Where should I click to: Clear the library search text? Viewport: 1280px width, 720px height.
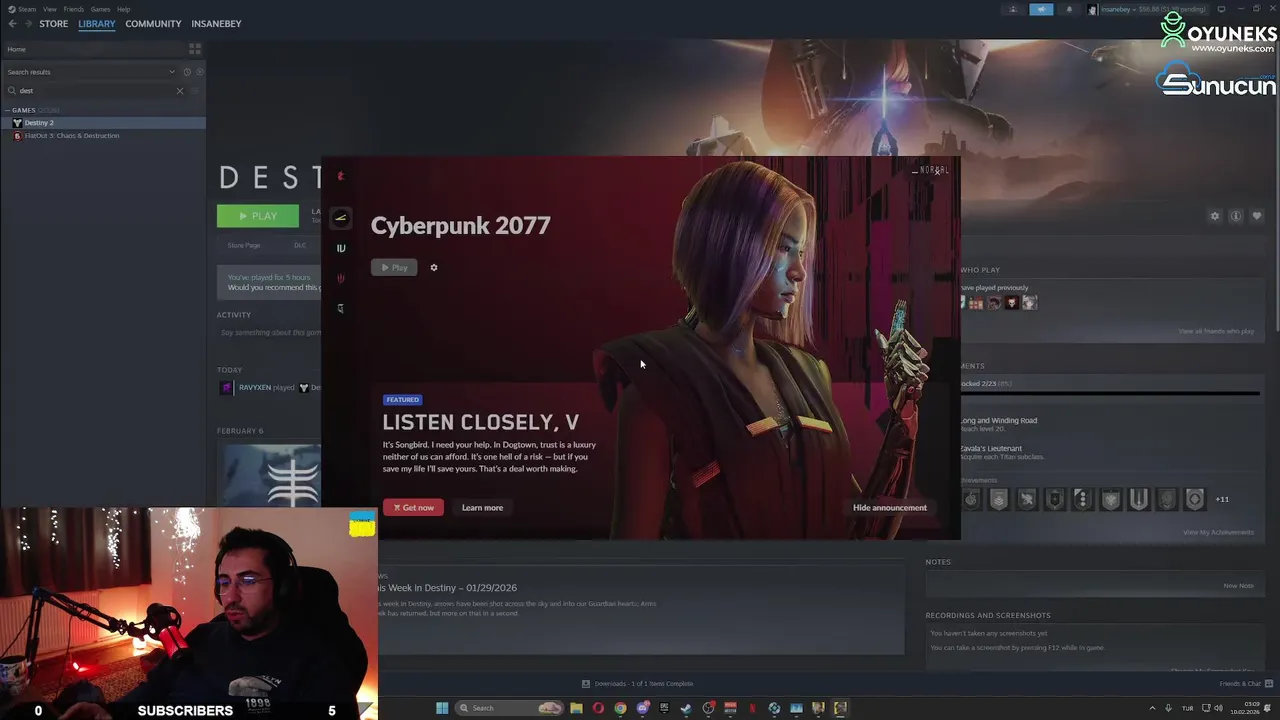pos(180,91)
